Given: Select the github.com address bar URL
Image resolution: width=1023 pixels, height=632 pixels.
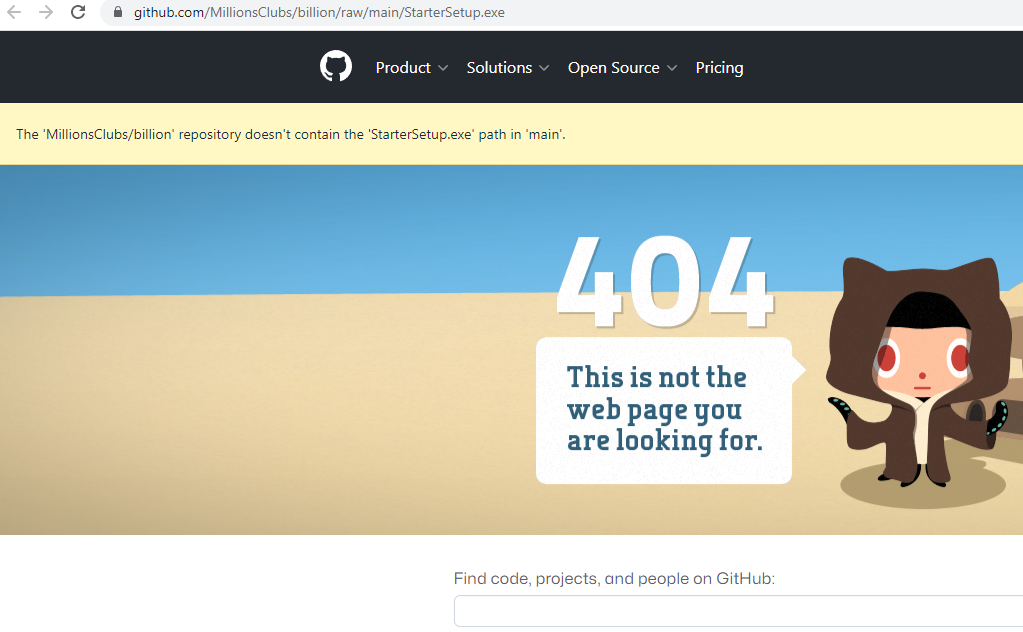Looking at the screenshot, I should [x=319, y=12].
